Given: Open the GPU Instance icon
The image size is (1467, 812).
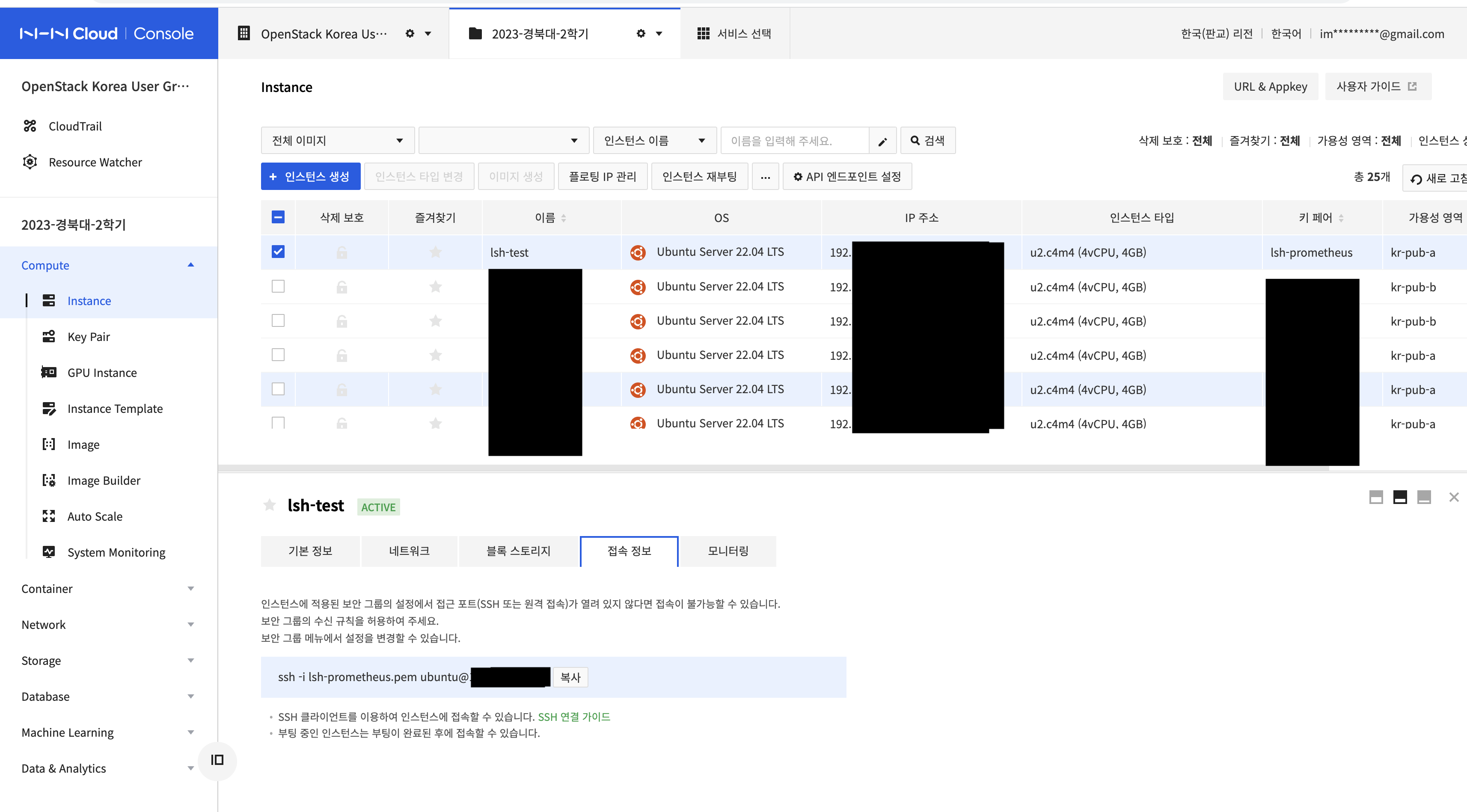Looking at the screenshot, I should click(x=49, y=372).
